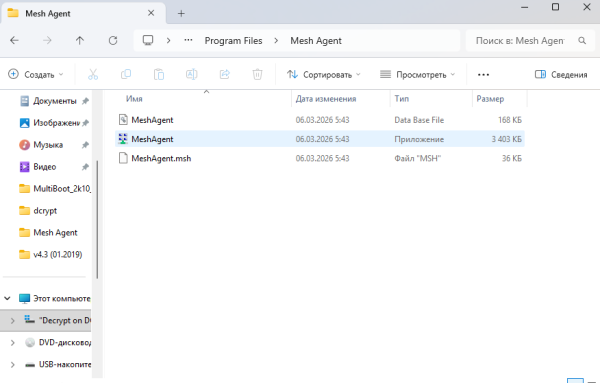Collapse the Этот компьютер tree node
The height and width of the screenshot is (383, 600).
[7, 298]
